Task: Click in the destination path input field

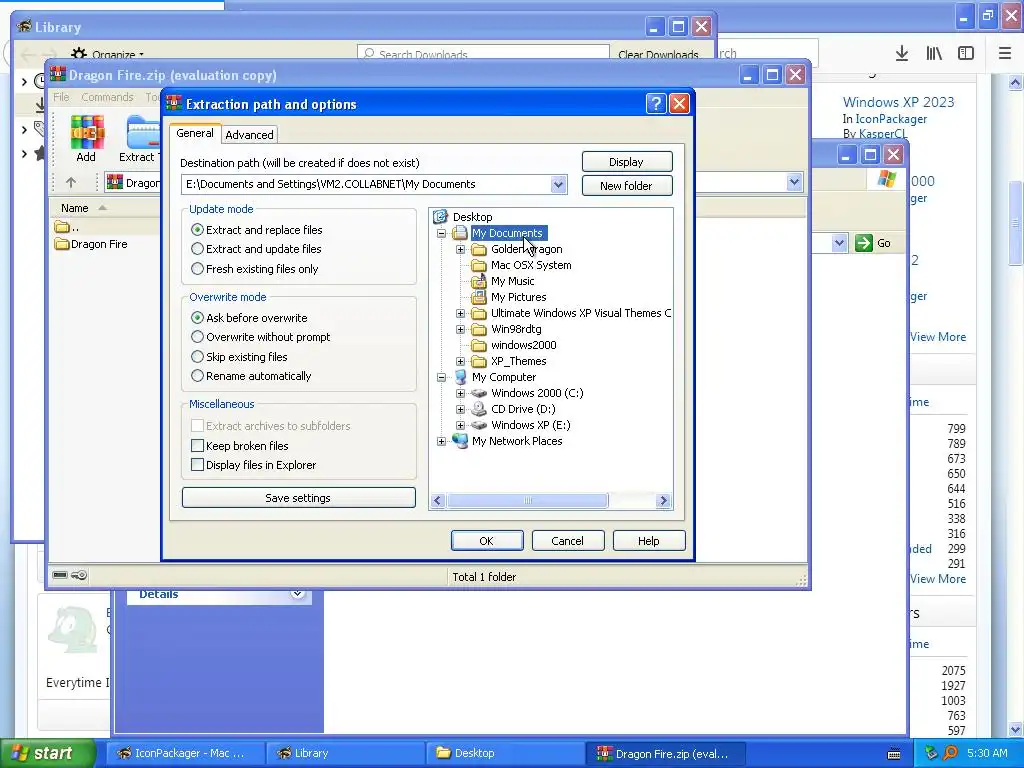Action: tap(366, 185)
